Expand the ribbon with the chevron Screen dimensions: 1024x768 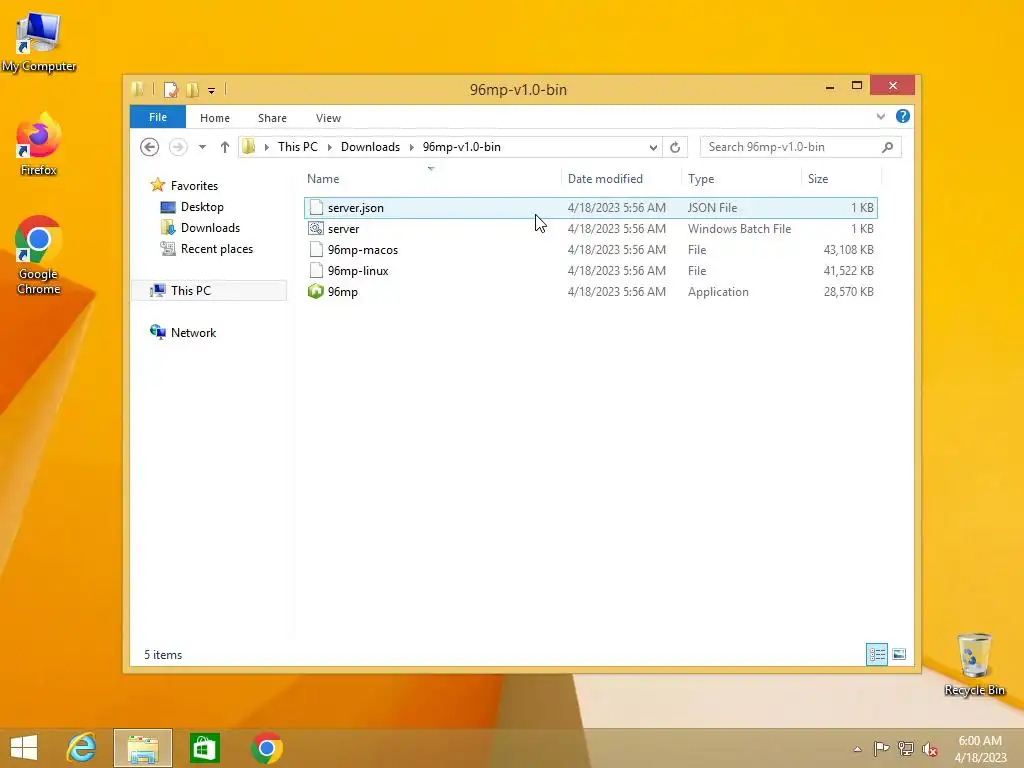pos(881,116)
